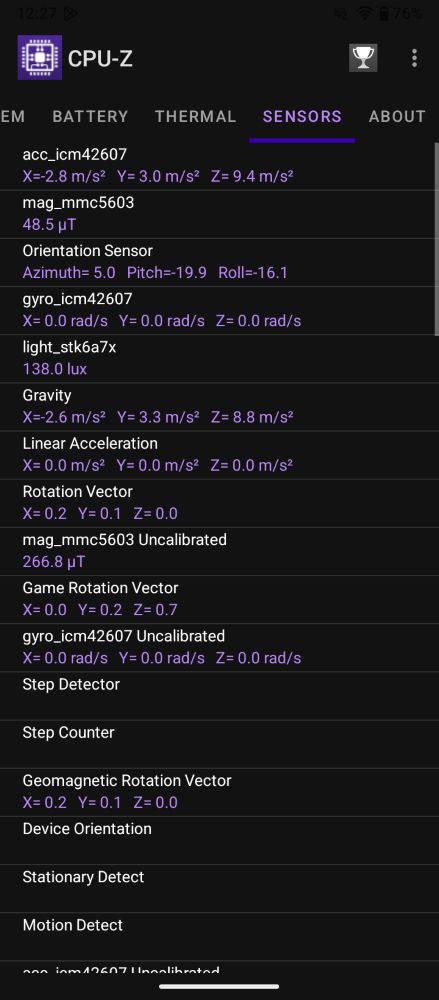Tap the bottom navigation gesture bar
Screen dimensions: 439x1000
pos(220,986)
